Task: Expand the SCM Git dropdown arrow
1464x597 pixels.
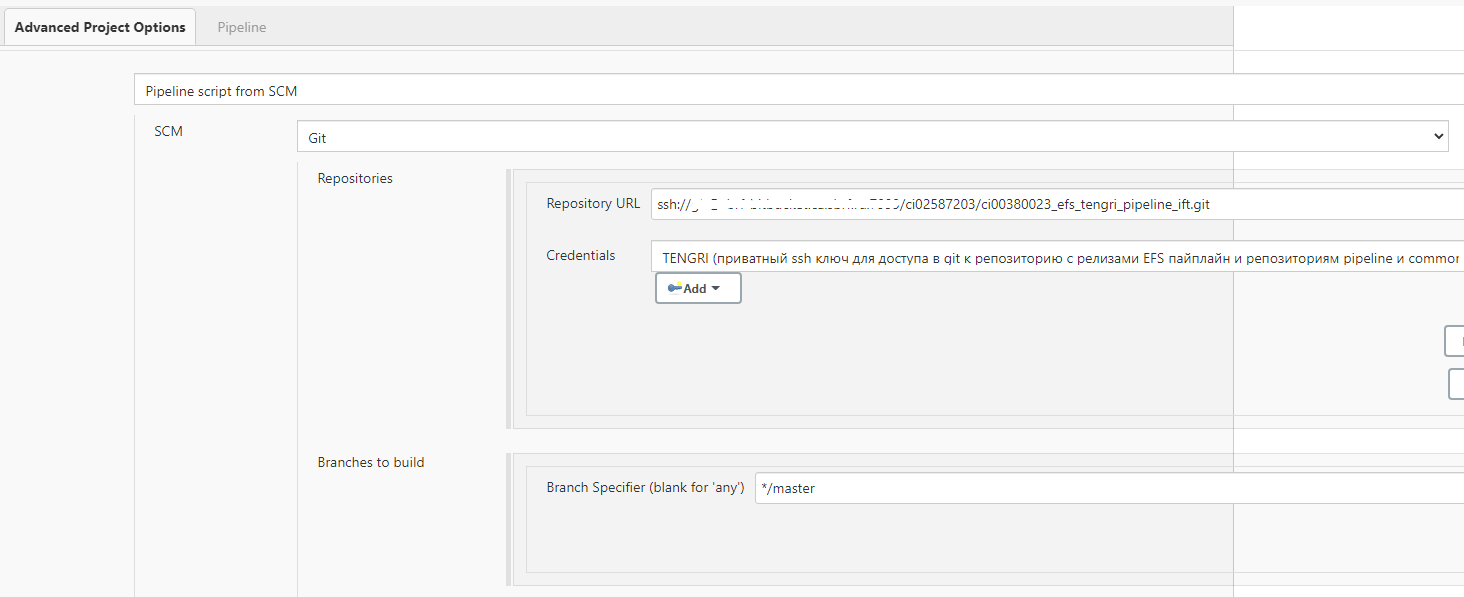Action: point(1438,136)
